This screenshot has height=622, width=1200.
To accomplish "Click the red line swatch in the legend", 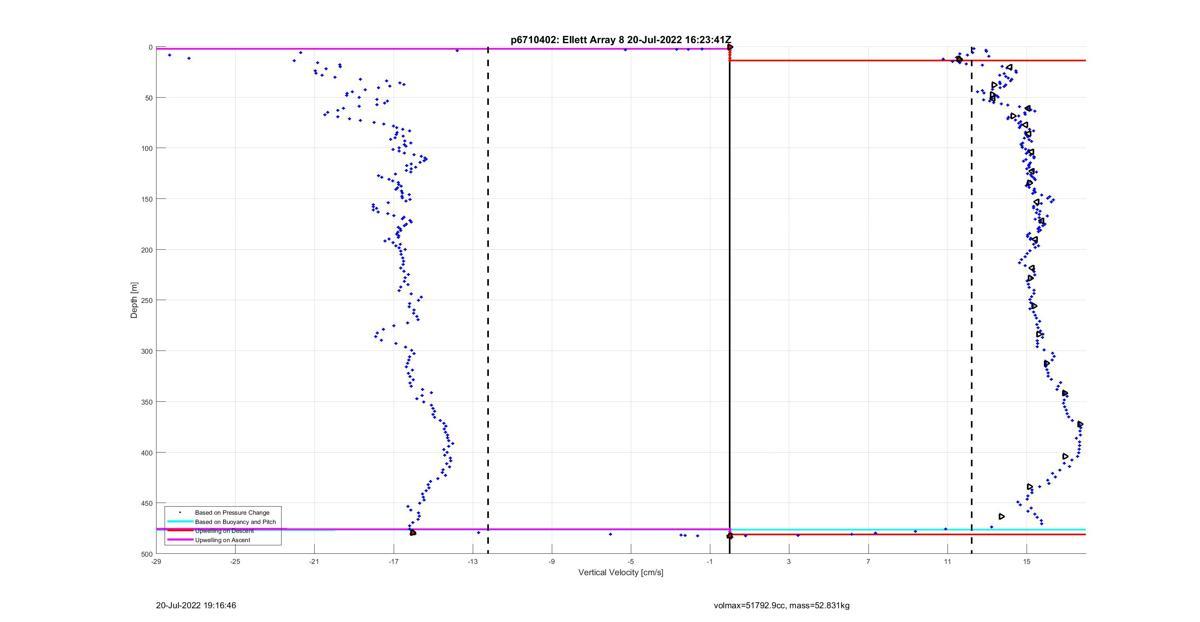I will pos(179,531).
